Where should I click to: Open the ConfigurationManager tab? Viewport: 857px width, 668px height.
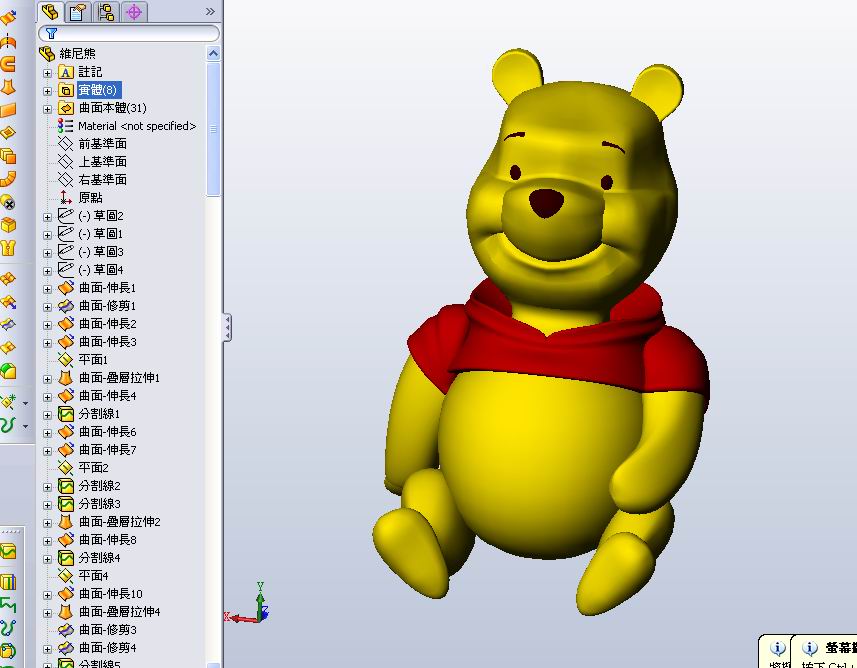pos(107,12)
